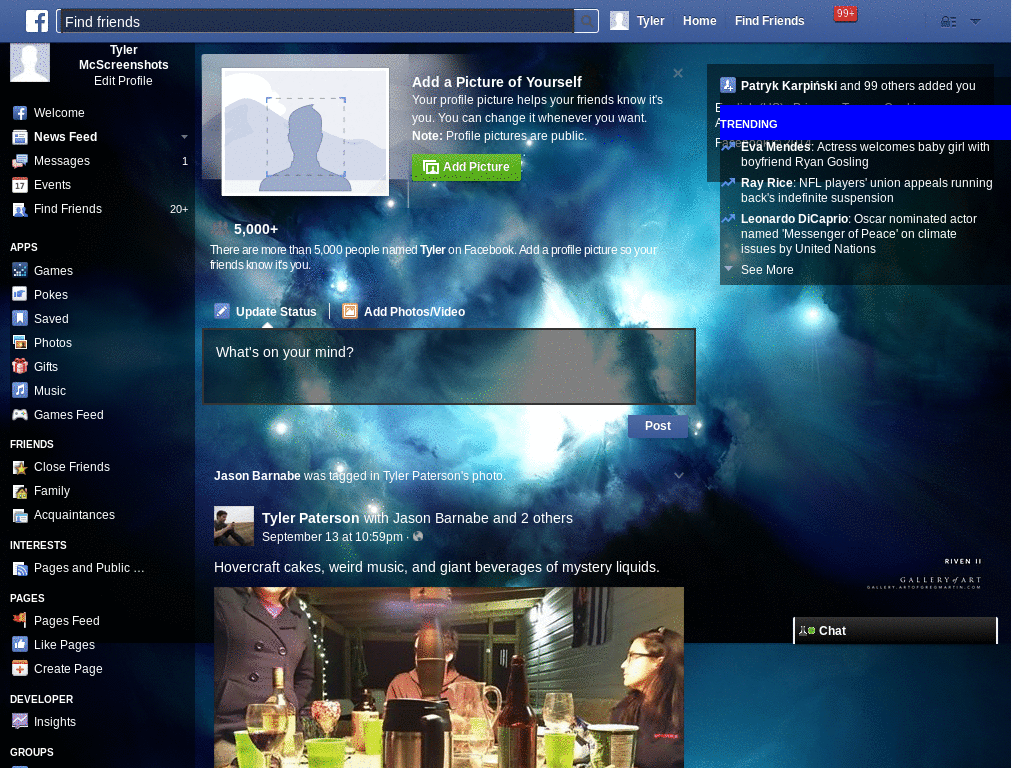Click the Create Page plus icon
1024x768 pixels.
point(20,669)
